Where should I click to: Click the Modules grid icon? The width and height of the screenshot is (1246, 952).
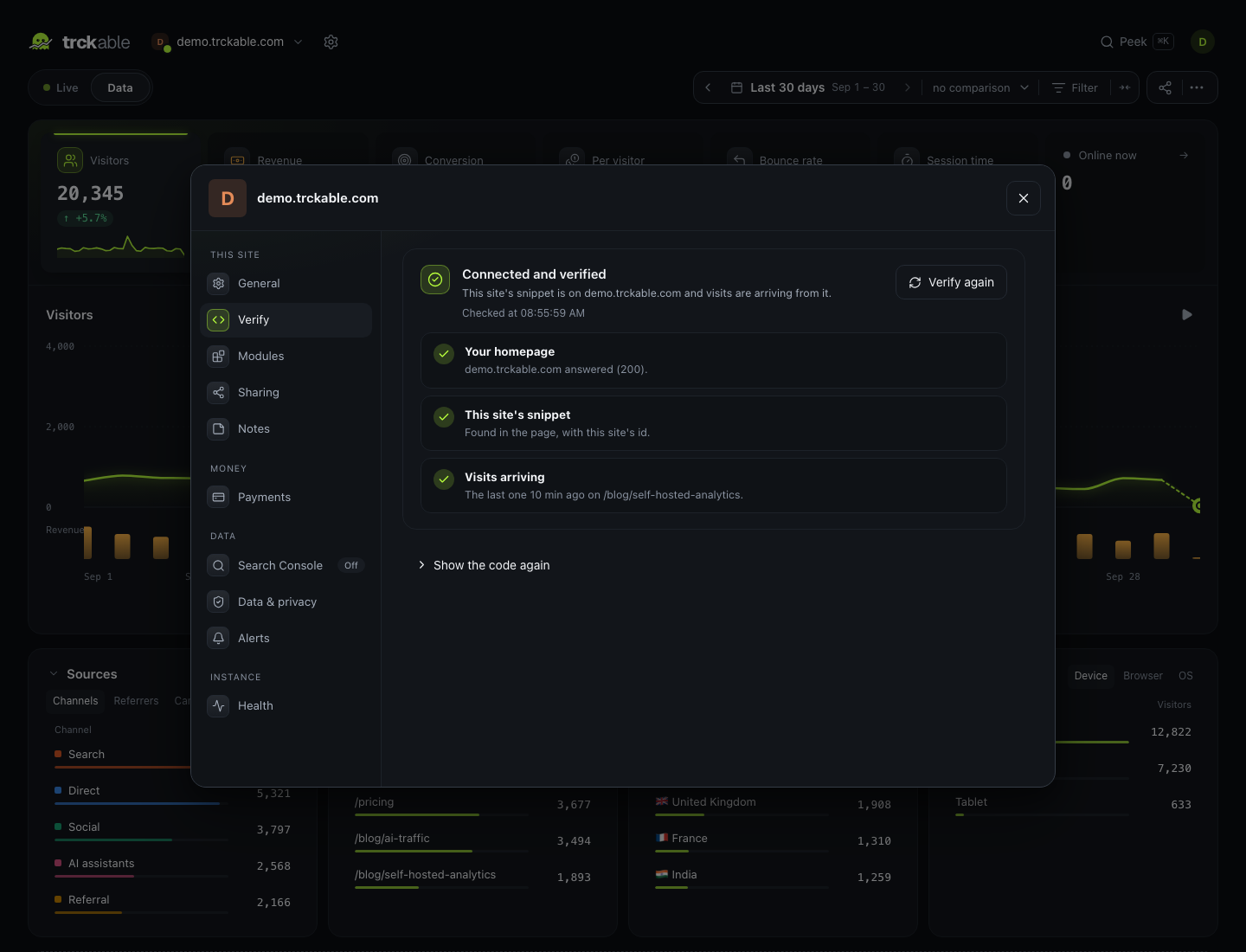pyautogui.click(x=218, y=357)
